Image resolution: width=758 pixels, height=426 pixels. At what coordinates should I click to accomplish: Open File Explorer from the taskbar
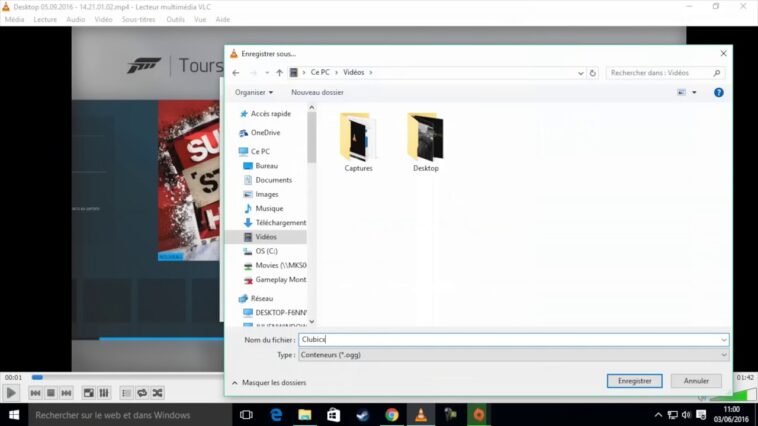click(305, 415)
